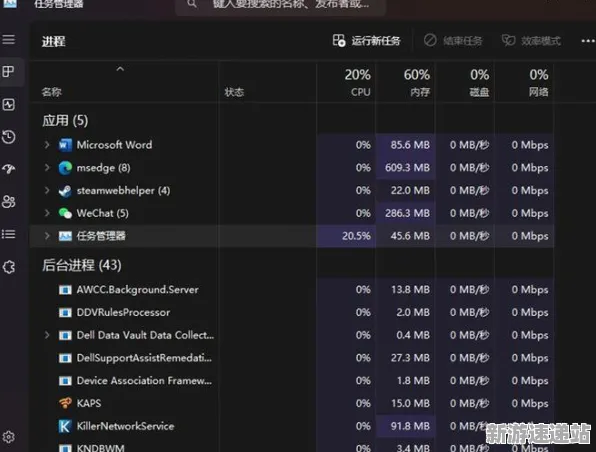Viewport: 596px width, 452px height.
Task: Select the DDVRulesProcessor process name
Action: click(x=123, y=312)
